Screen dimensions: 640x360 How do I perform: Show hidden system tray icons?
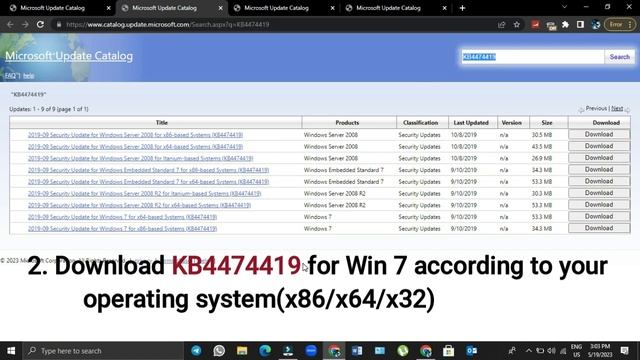529,351
